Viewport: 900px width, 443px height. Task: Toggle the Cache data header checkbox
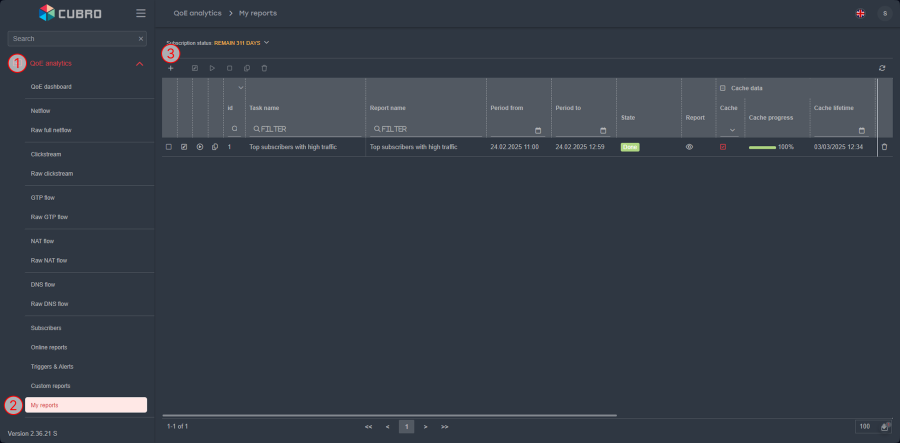click(x=723, y=88)
